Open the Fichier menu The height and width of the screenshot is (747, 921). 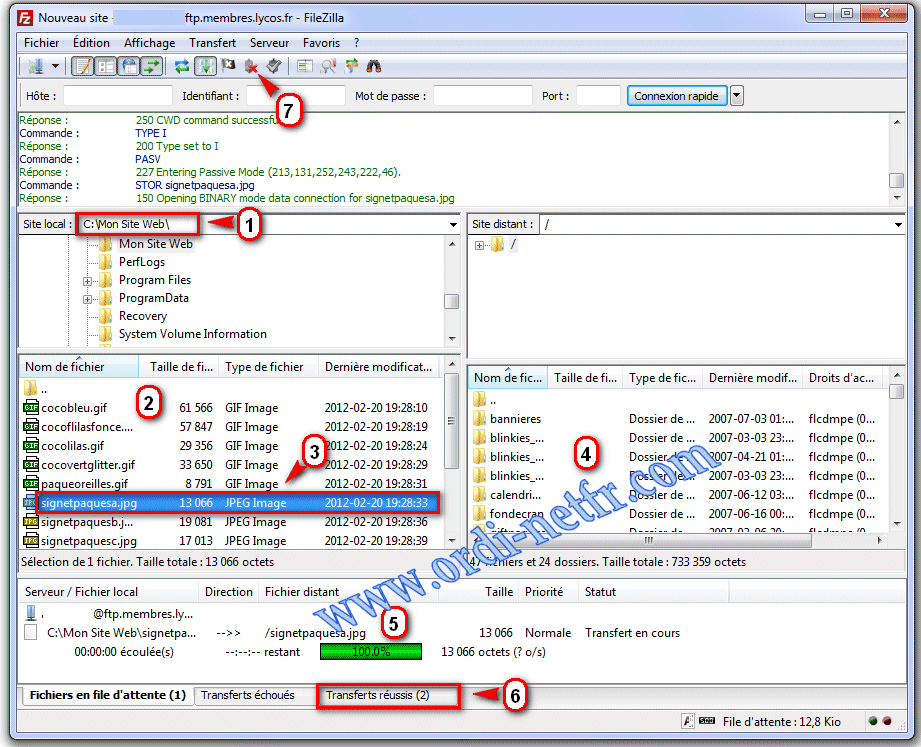41,43
